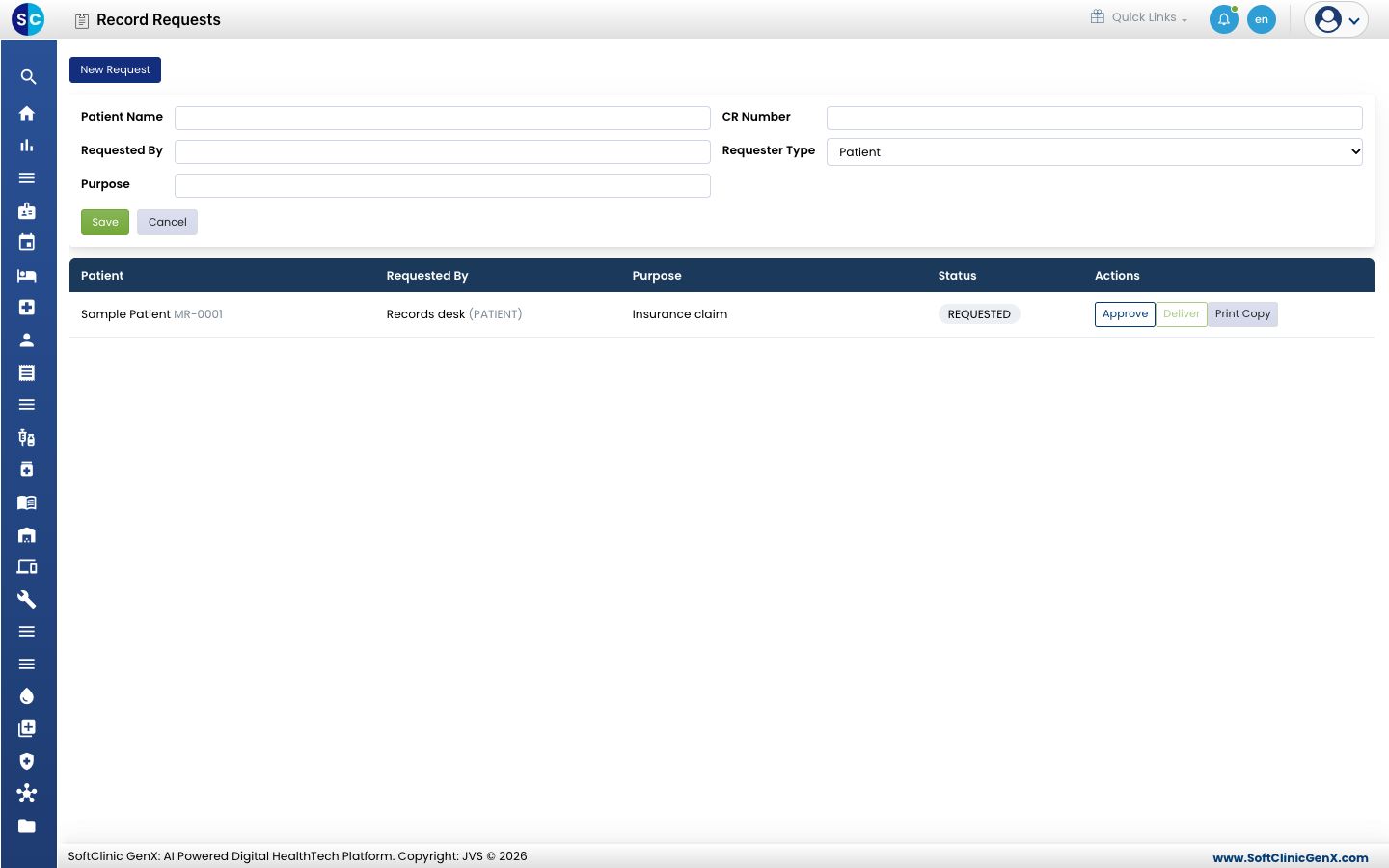Click the person silhouette icon in sidebar
Viewport: 1389px width, 868px height.
pos(27,339)
